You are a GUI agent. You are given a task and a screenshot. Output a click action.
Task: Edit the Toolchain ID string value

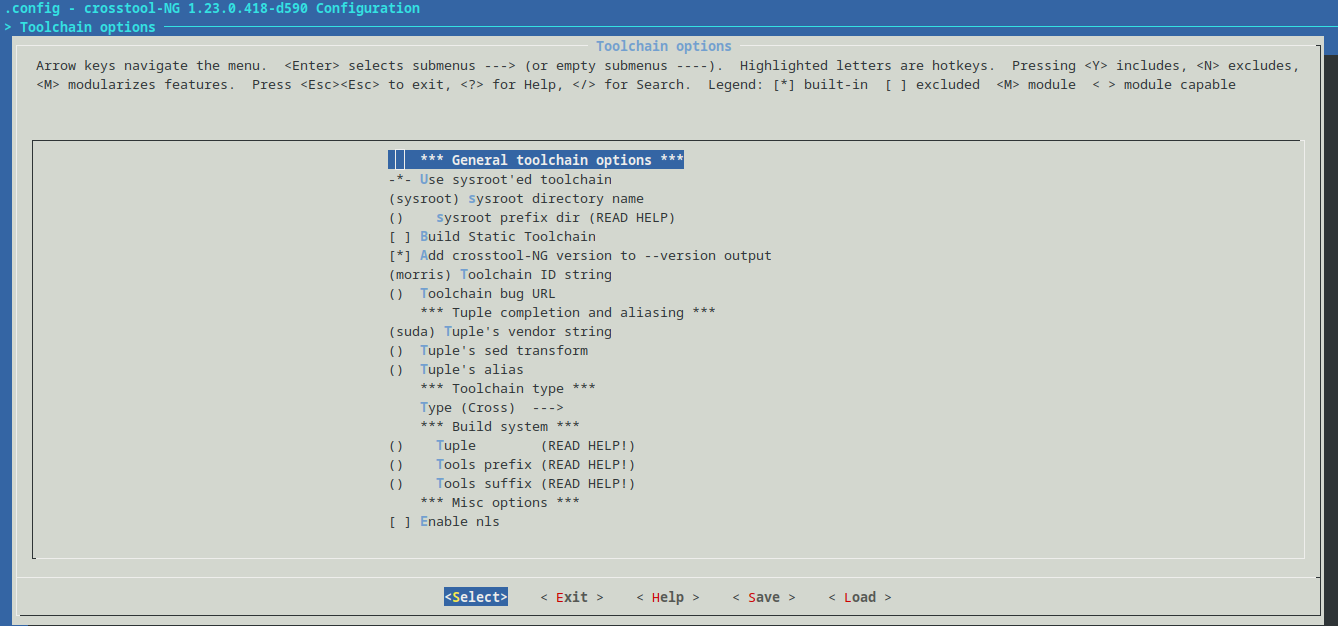tap(500, 274)
